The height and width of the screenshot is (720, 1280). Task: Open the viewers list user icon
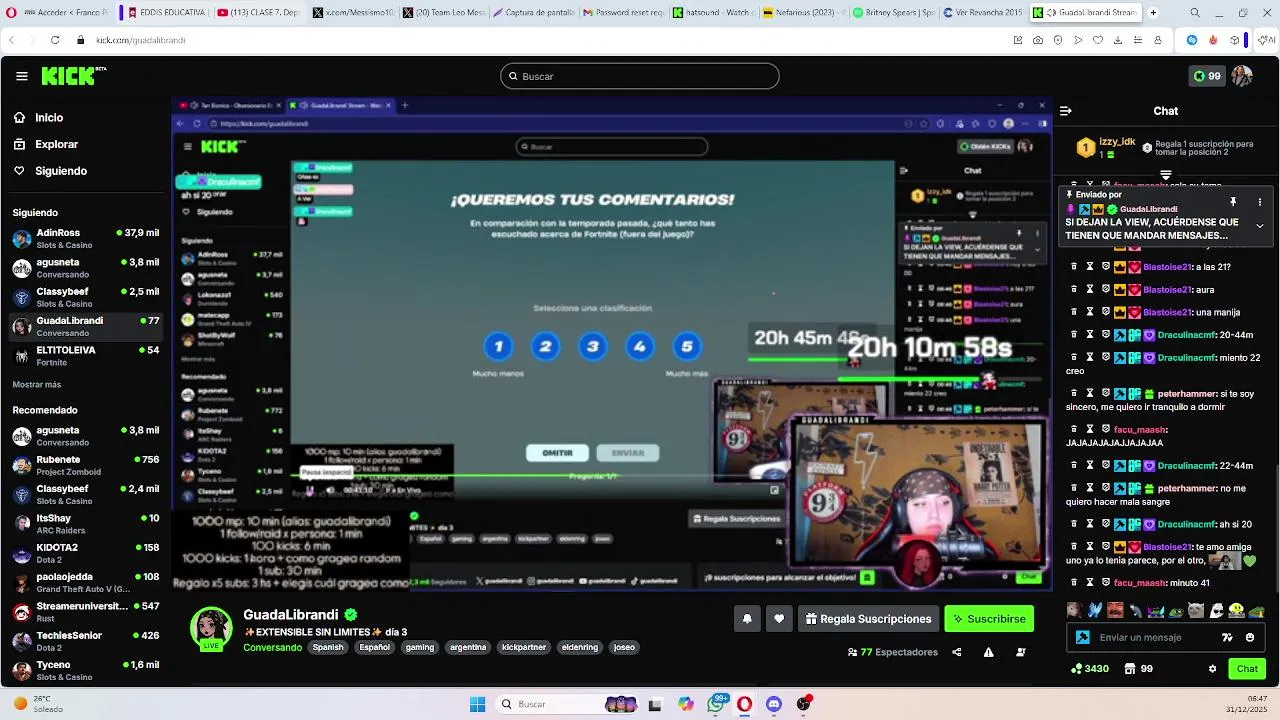[x=1021, y=652]
